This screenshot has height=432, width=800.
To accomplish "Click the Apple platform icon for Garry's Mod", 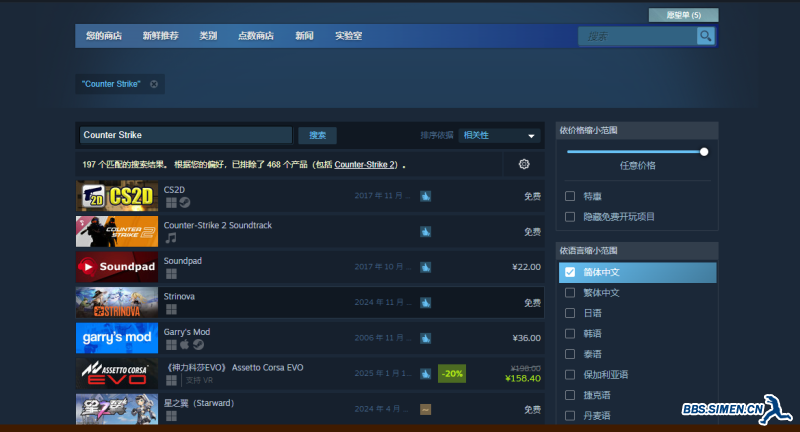I will coord(184,344).
